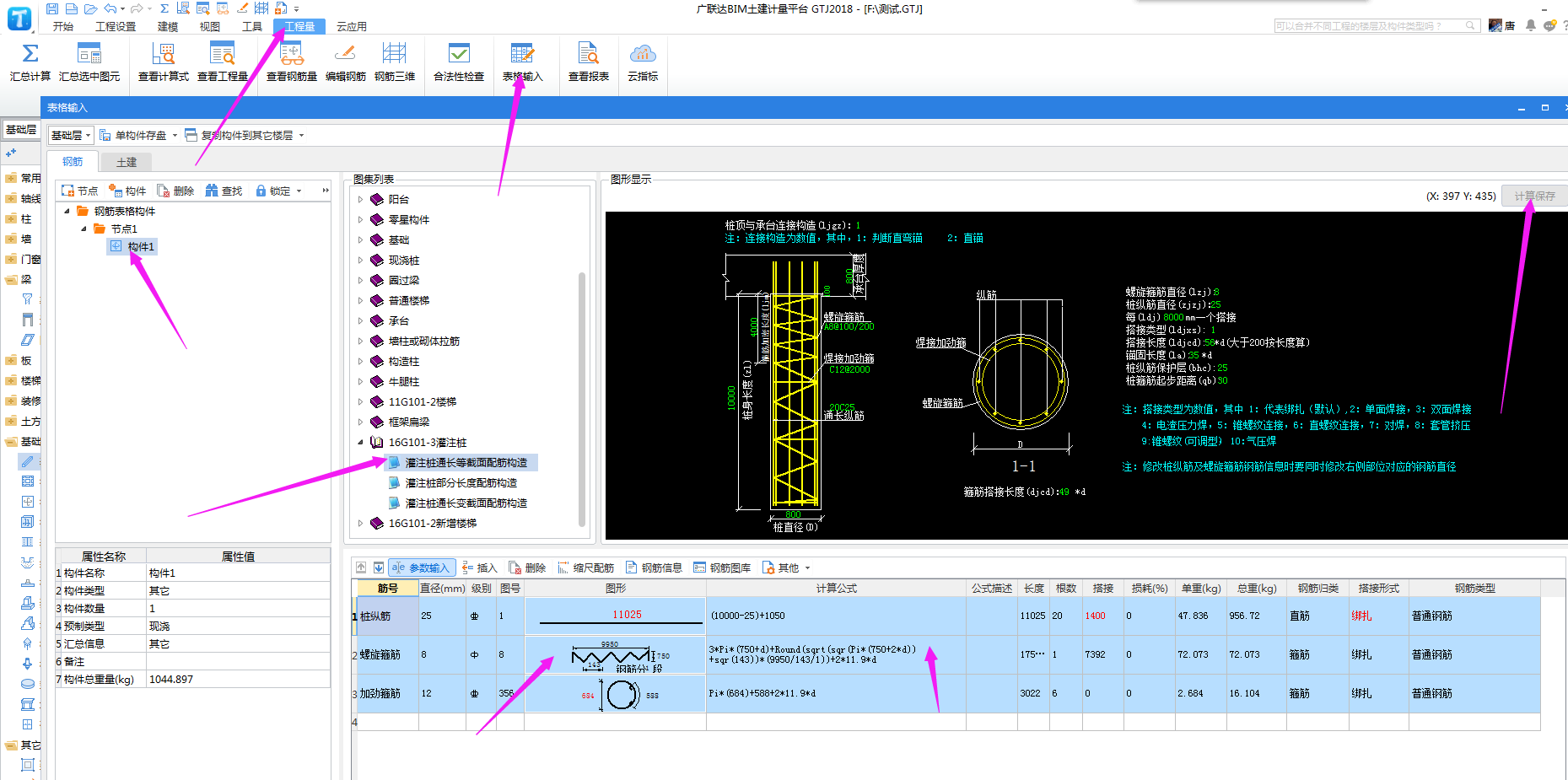This screenshot has width=1568, height=780.
Task: Select the 桩纵筋 row
Action: pyautogui.click(x=945, y=616)
